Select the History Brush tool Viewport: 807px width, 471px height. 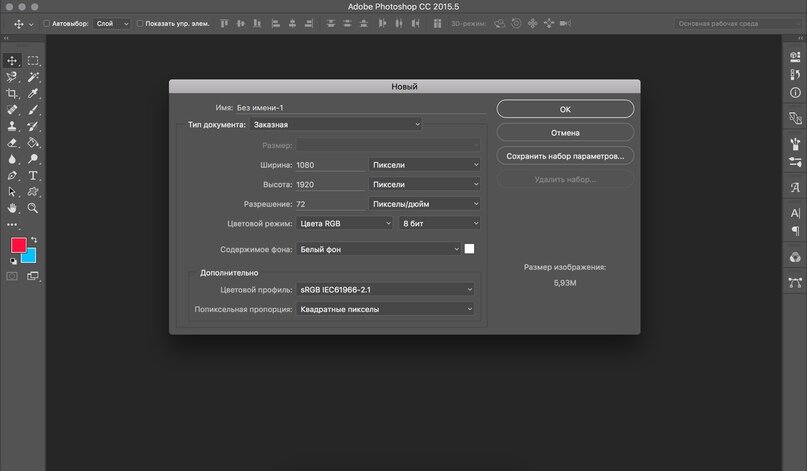point(33,126)
